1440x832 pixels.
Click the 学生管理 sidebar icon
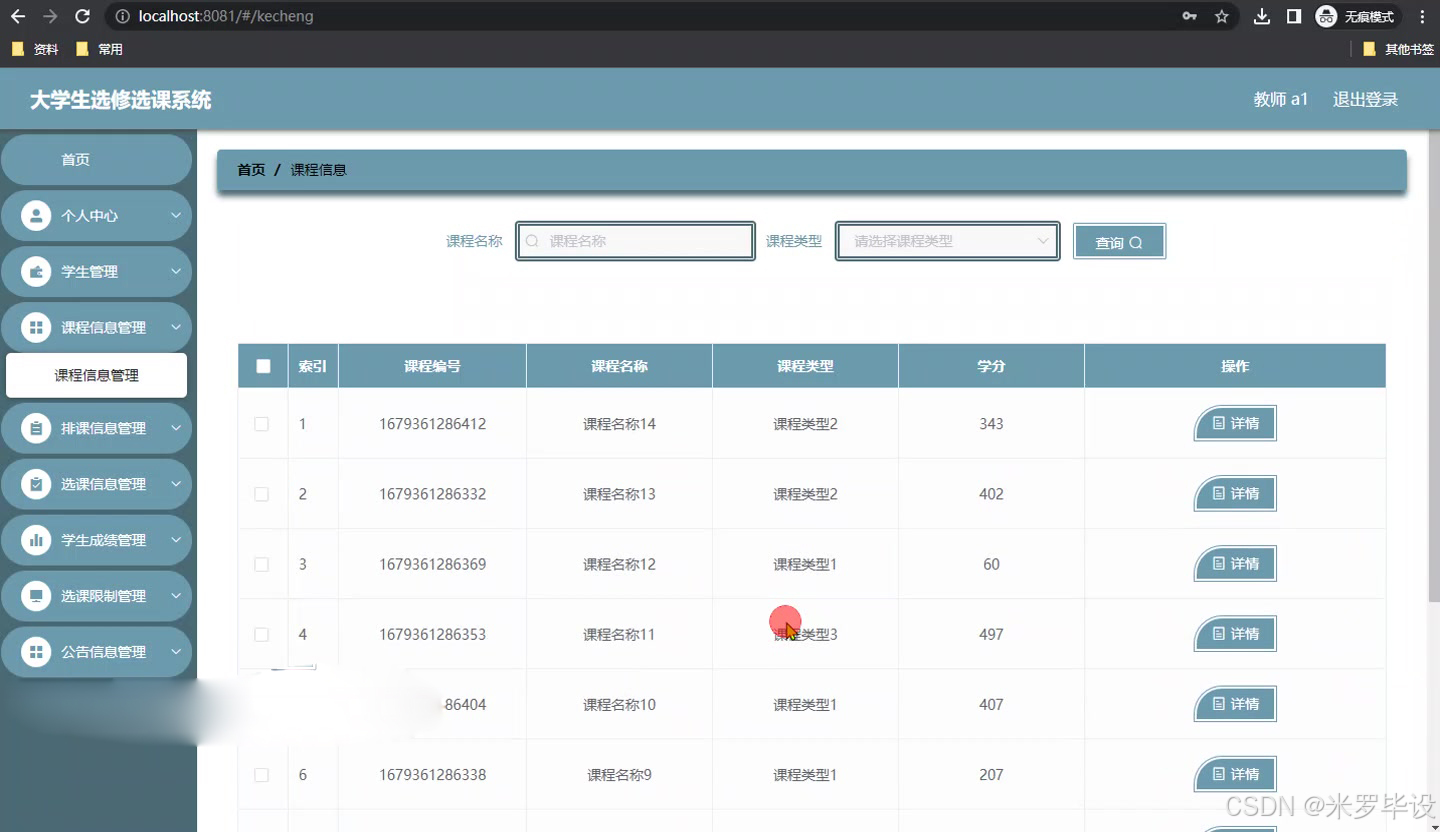36,271
